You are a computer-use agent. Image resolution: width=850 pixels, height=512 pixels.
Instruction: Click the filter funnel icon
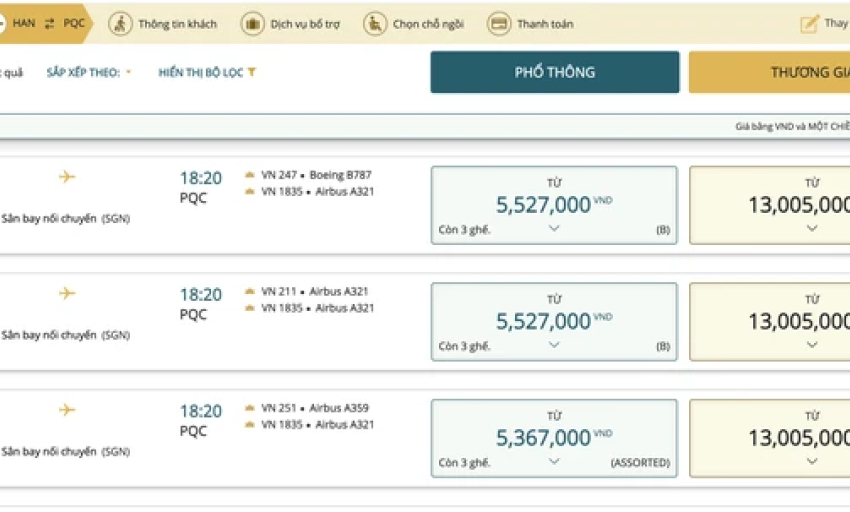[x=252, y=72]
